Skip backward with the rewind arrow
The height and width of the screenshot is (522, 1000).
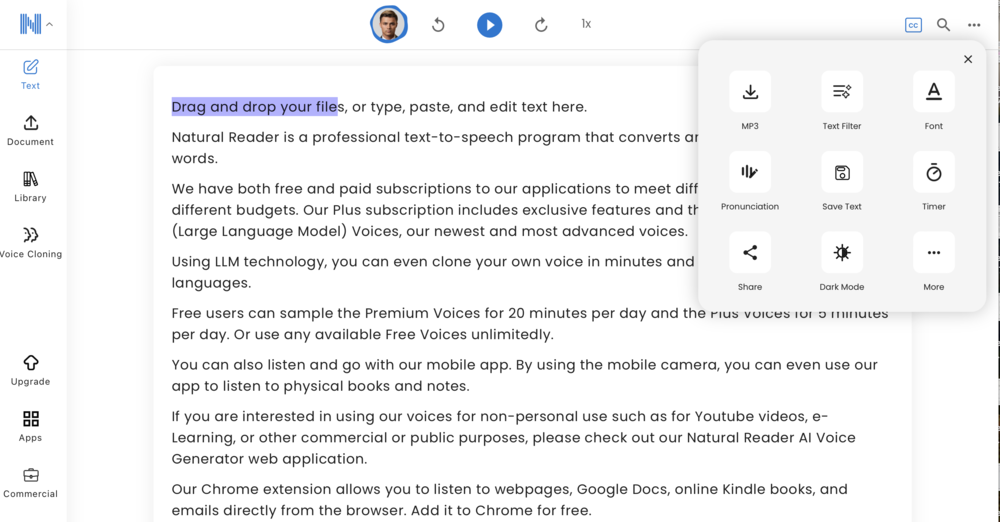438,25
